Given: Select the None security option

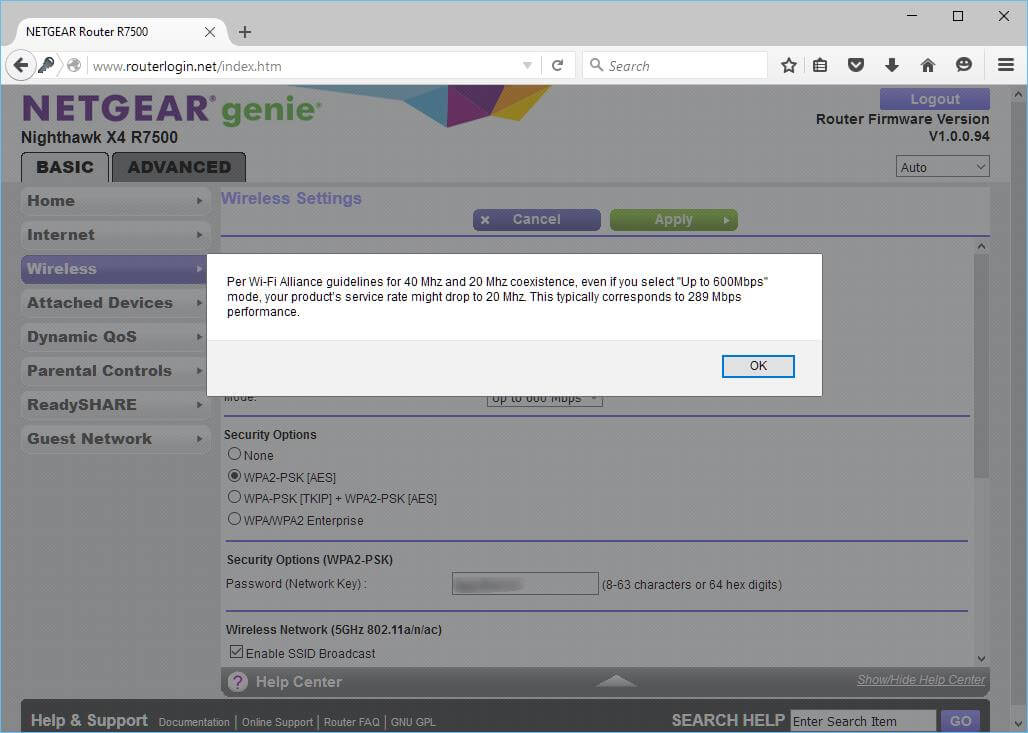Looking at the screenshot, I should (235, 454).
